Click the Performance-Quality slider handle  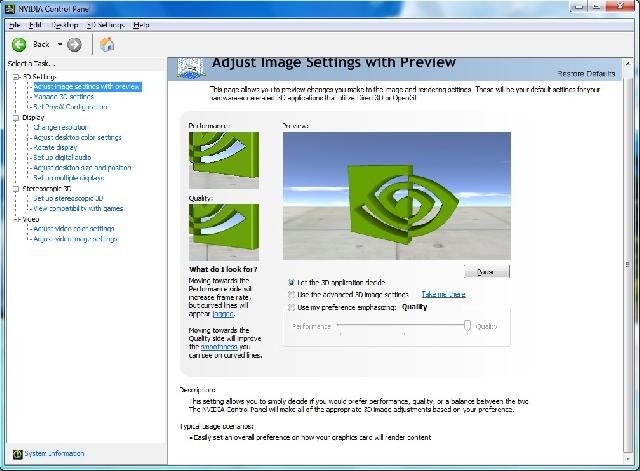coord(467,325)
